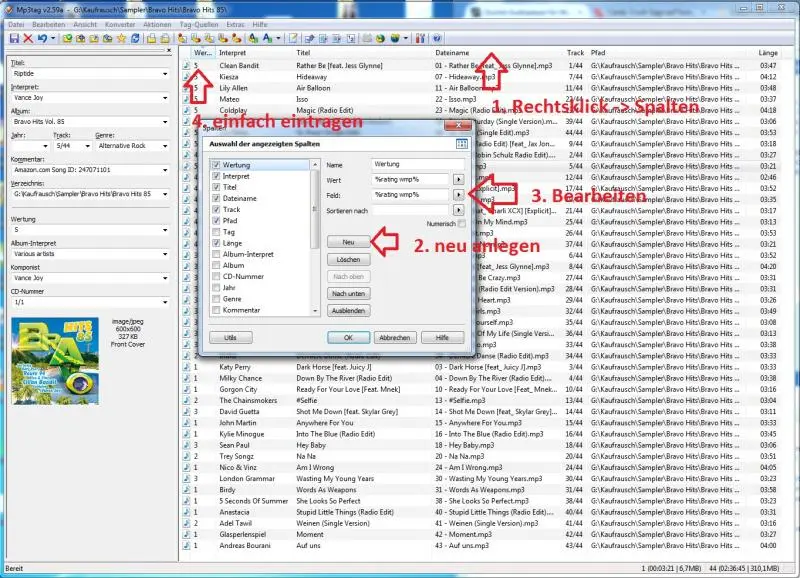
Task: Click the star Favorite directory icon
Action: click(x=121, y=40)
